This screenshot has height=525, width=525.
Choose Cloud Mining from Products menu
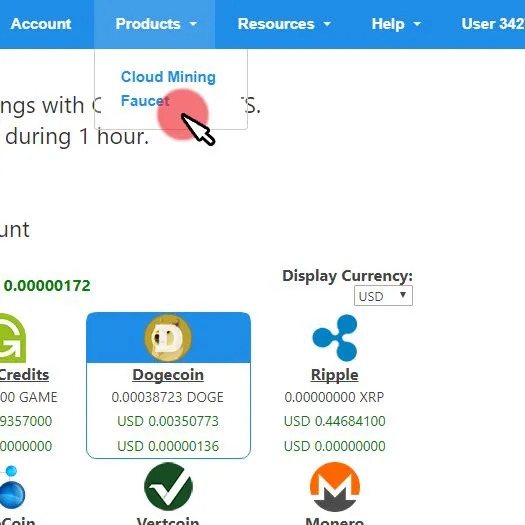tap(168, 77)
